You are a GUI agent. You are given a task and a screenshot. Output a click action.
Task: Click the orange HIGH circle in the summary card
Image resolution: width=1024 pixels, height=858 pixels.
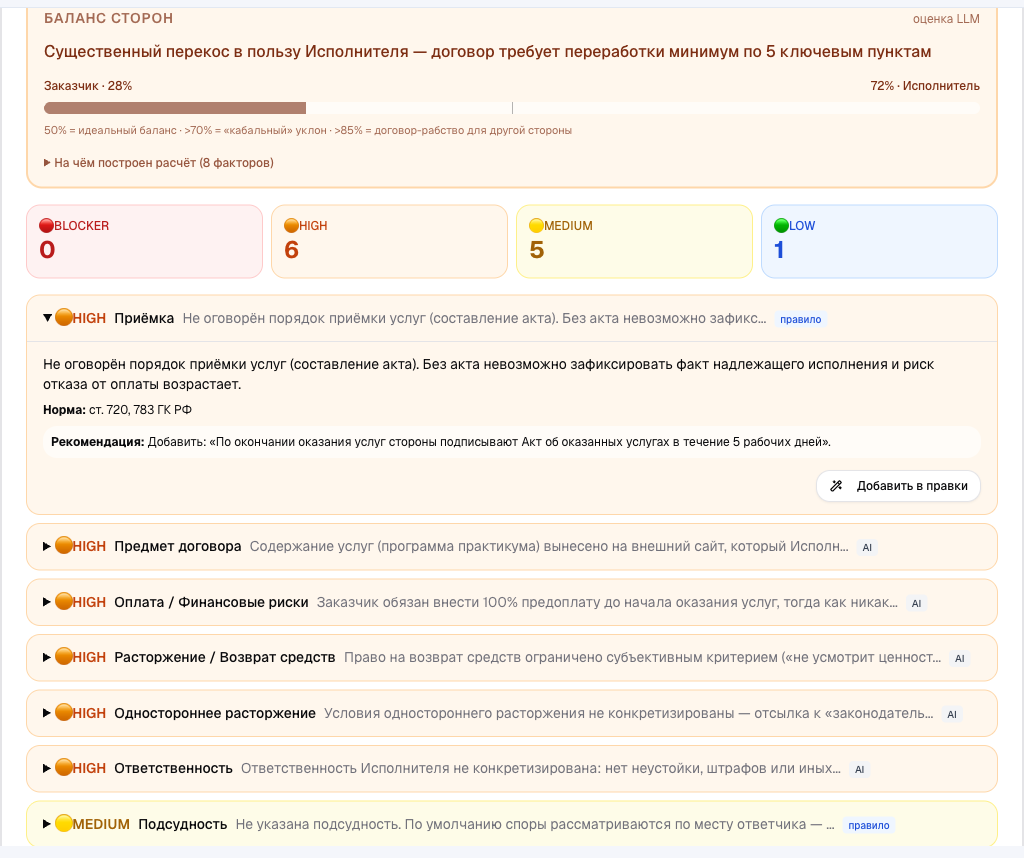point(291,226)
